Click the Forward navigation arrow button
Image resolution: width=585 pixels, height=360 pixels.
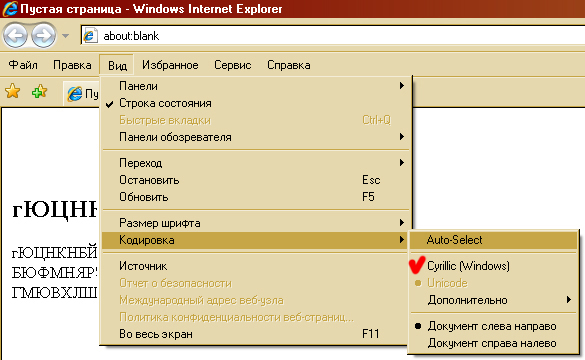(x=43, y=36)
